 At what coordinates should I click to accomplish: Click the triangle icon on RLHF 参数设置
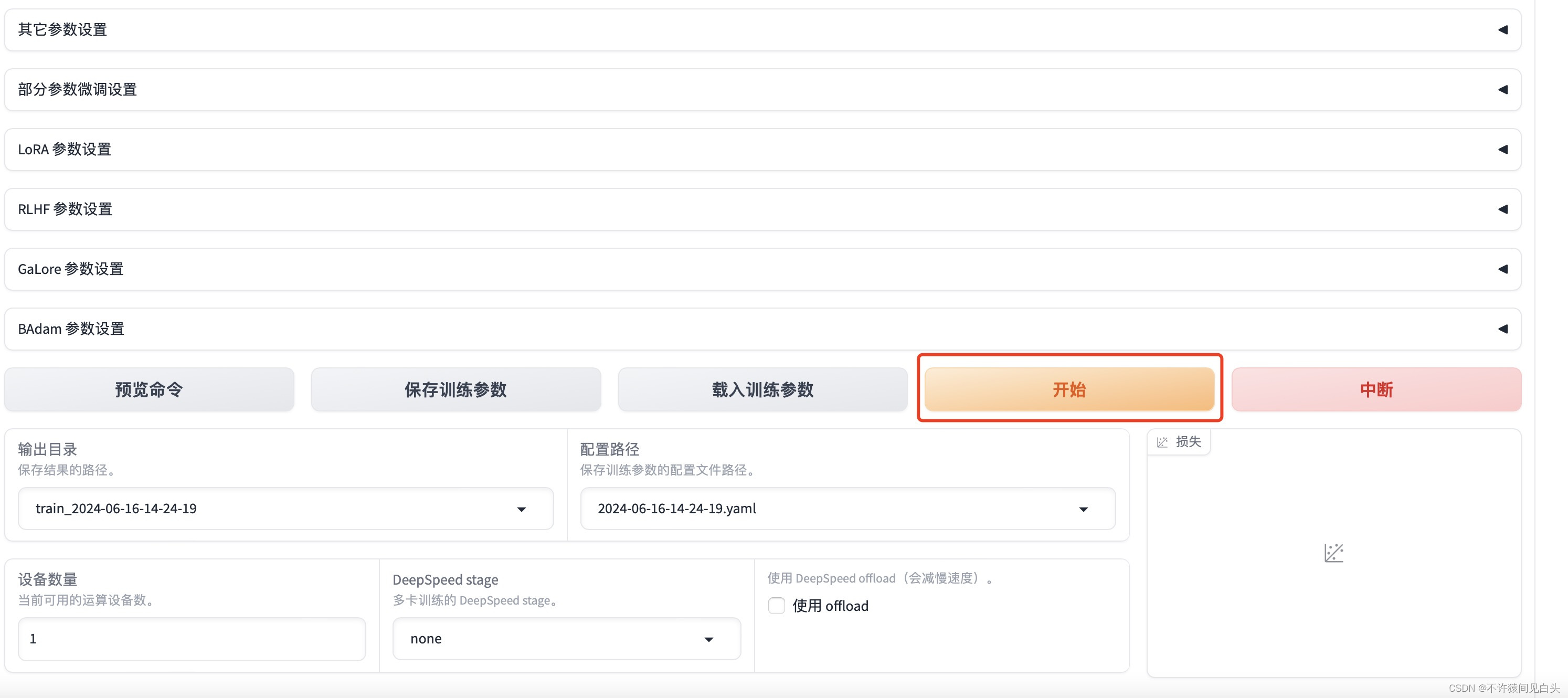1502,209
